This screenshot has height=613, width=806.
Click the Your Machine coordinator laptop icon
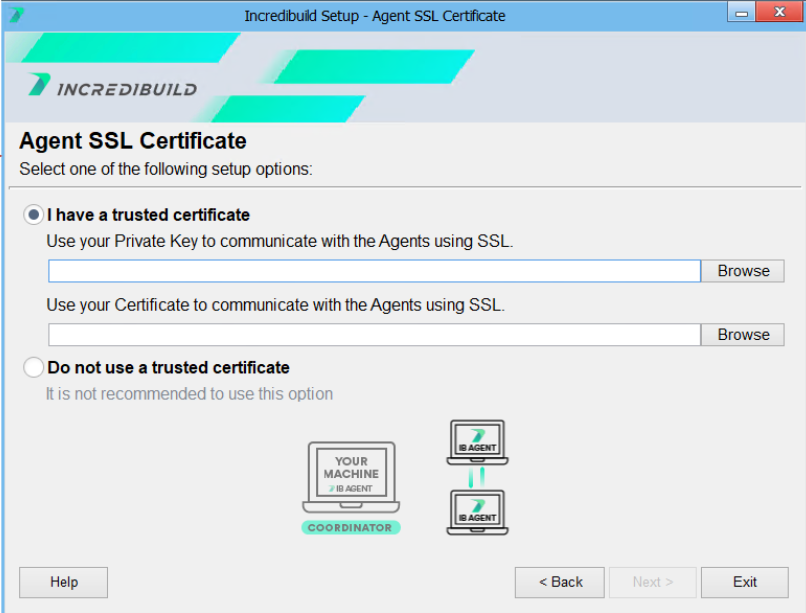(x=350, y=477)
